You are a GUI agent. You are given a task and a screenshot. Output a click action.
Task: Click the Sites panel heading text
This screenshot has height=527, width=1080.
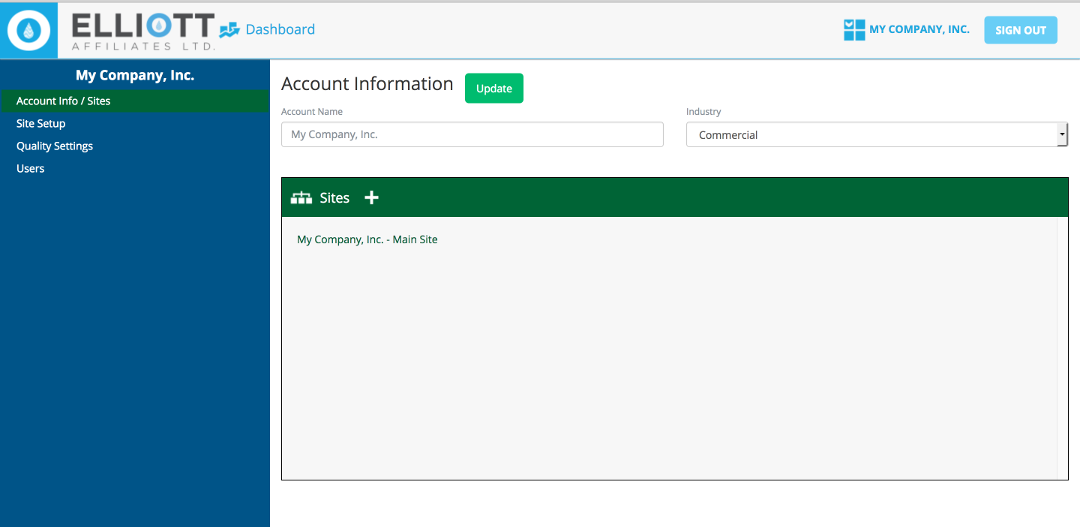tap(335, 198)
